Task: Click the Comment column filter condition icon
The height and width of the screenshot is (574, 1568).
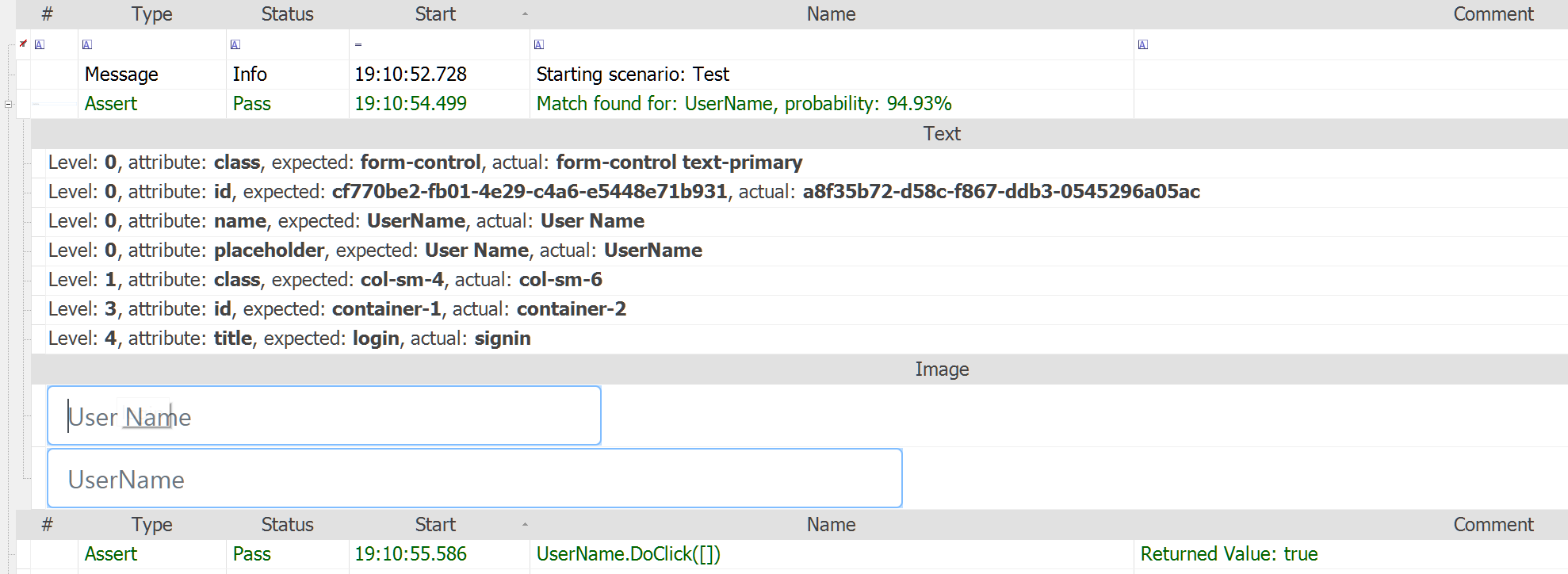Action: (x=1143, y=45)
